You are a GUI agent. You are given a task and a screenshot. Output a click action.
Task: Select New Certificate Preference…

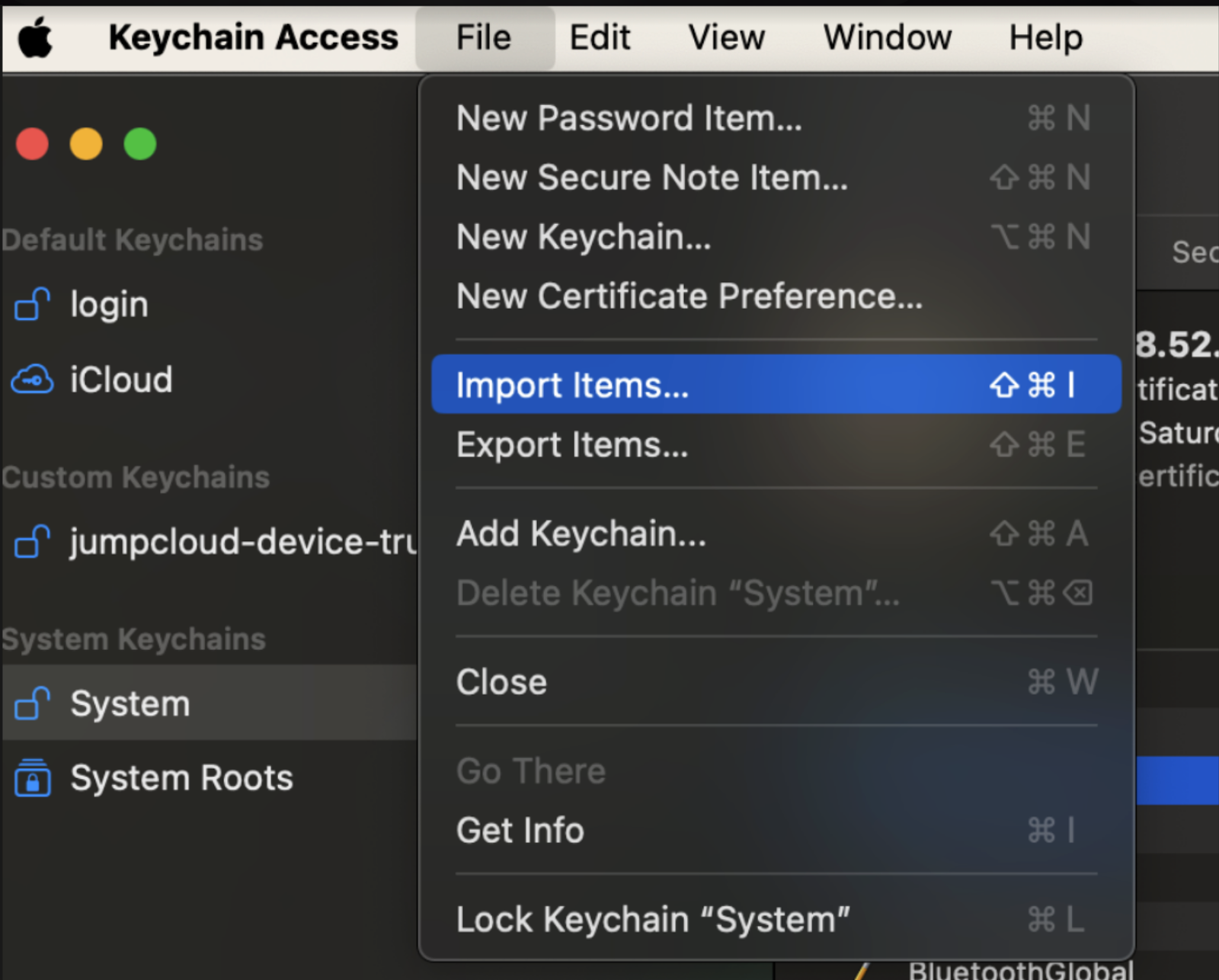pos(776,296)
